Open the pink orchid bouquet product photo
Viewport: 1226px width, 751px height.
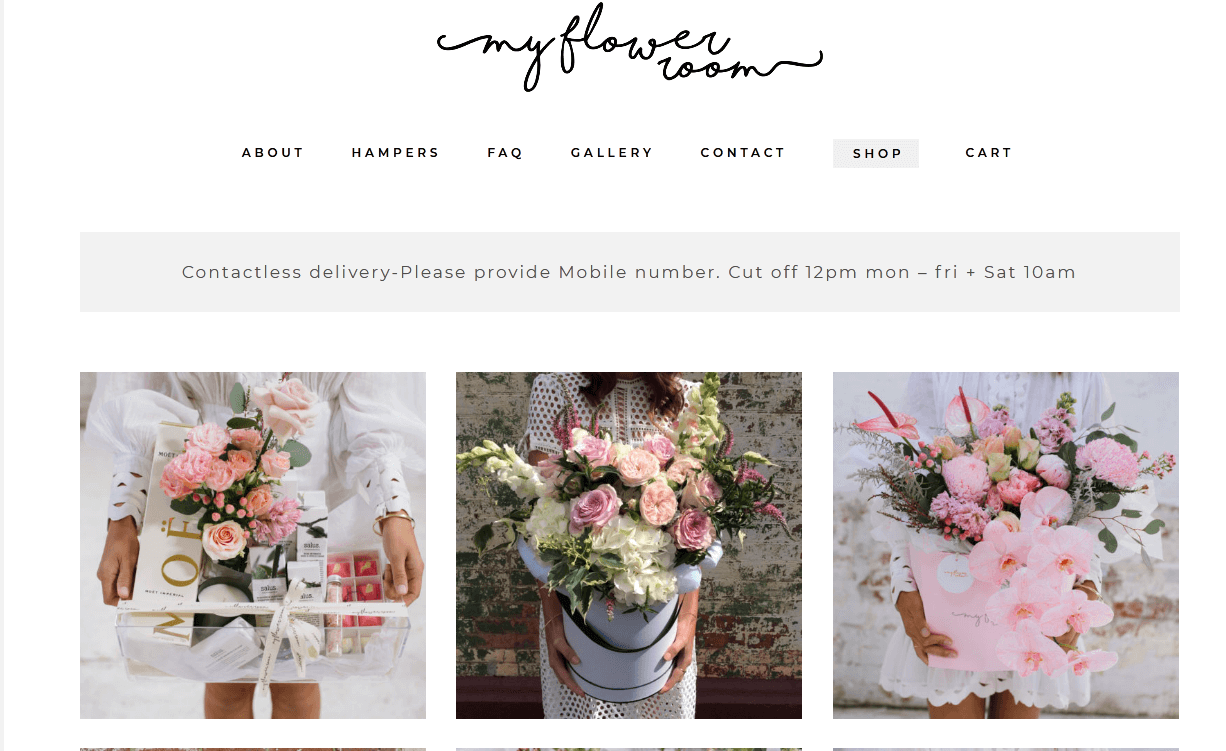tap(1006, 545)
